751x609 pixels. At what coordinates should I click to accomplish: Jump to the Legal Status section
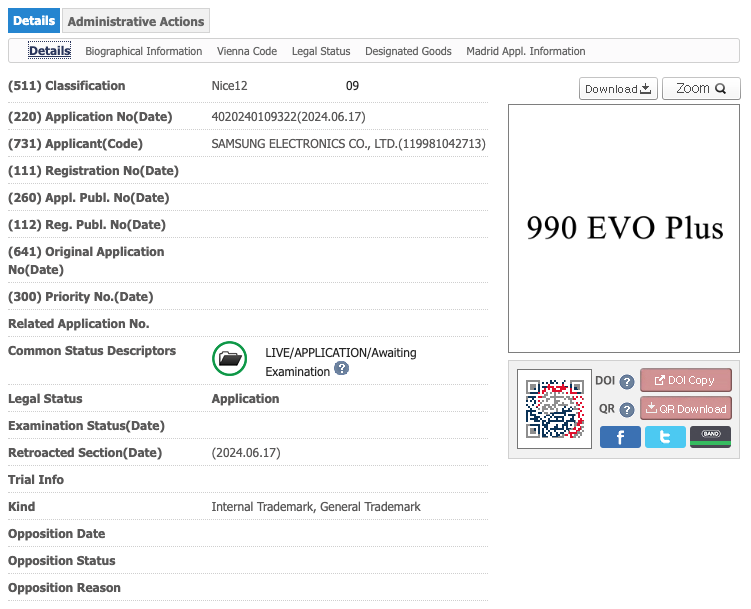tap(321, 51)
